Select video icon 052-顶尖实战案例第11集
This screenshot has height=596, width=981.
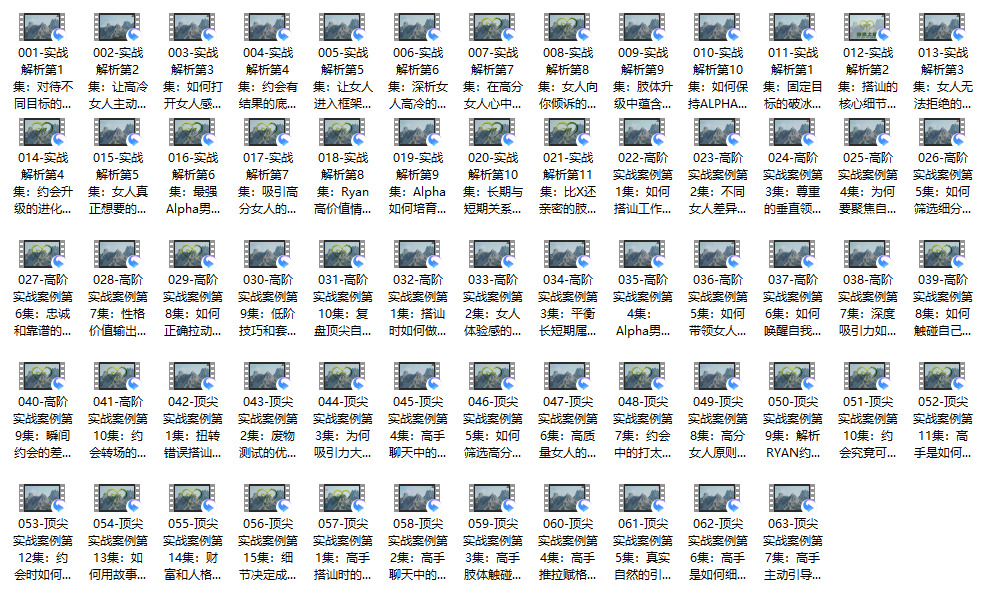tap(943, 376)
